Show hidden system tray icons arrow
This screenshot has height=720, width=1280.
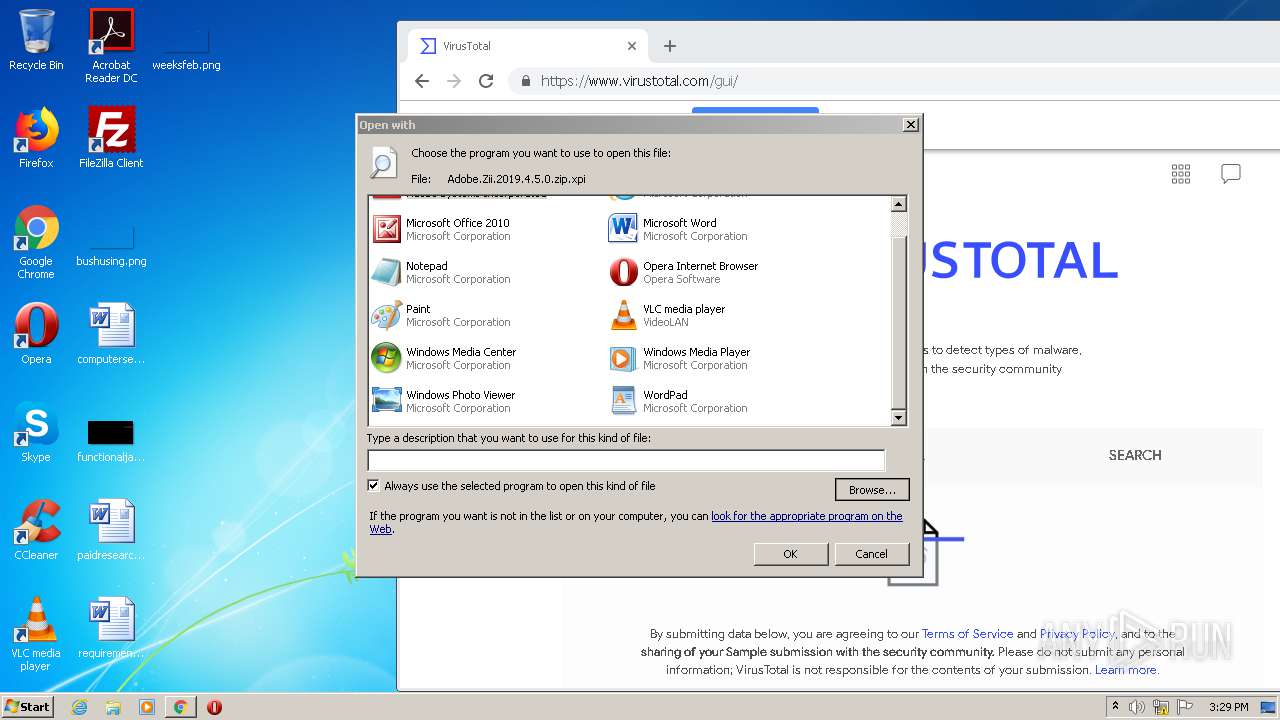1115,707
